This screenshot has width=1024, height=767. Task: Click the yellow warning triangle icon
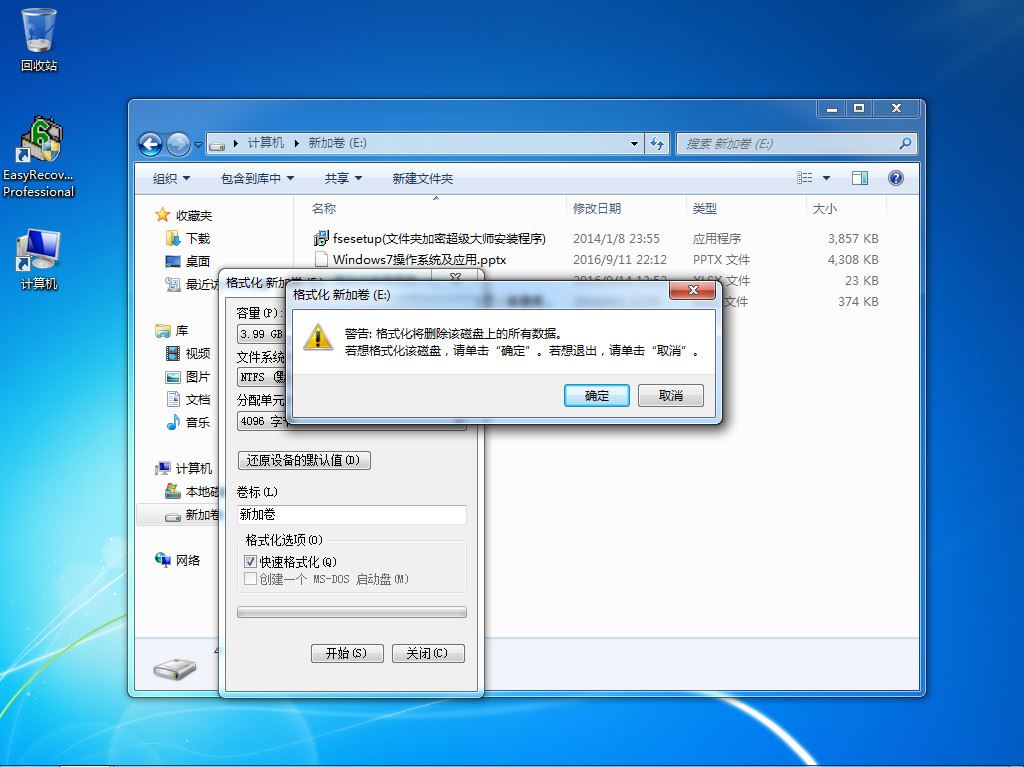(x=318, y=337)
